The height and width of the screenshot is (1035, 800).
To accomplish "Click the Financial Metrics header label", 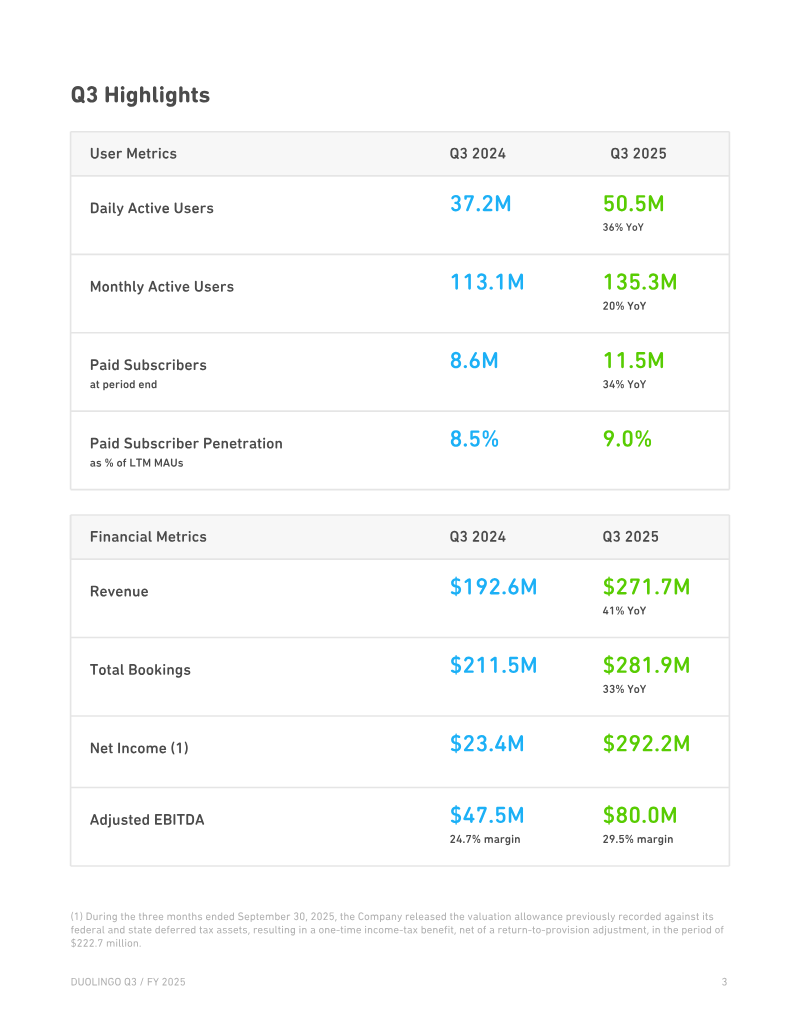I will tap(148, 537).
